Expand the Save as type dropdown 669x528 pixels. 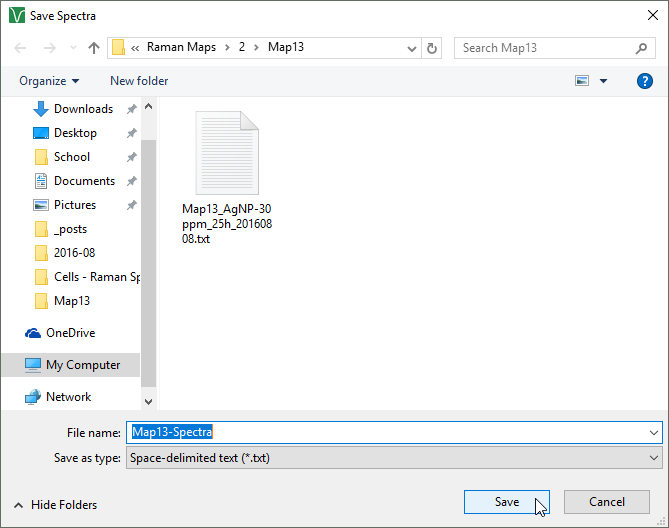coord(654,458)
